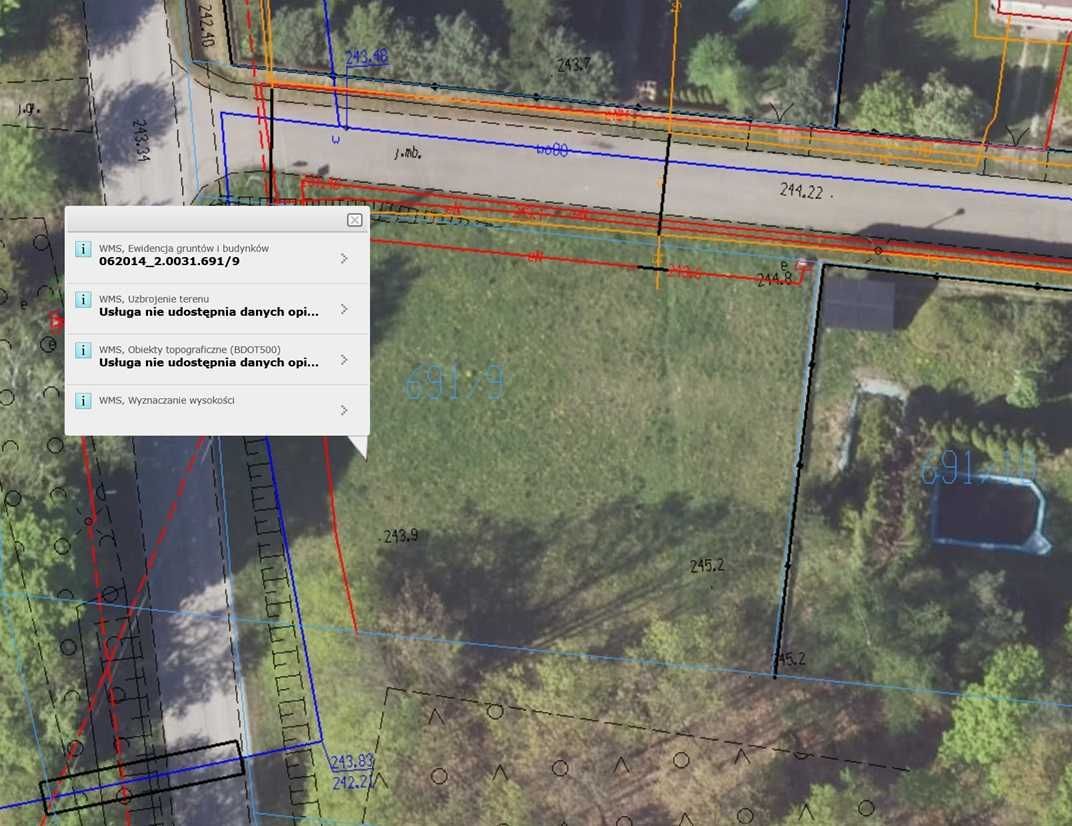Expand the Wyznaczanie wysokości chevron arrow

[x=344, y=410]
